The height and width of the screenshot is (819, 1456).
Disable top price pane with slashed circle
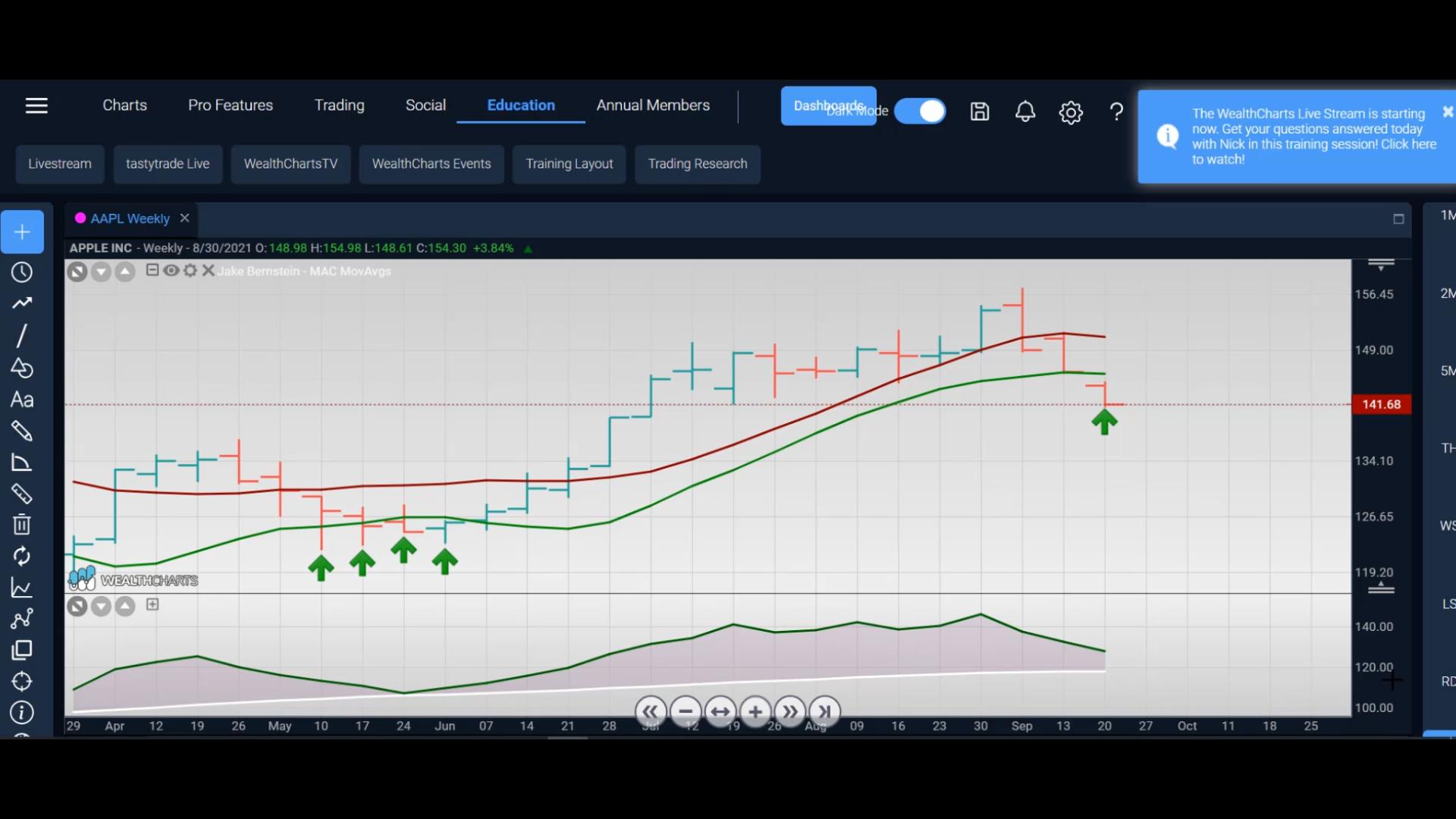77,271
